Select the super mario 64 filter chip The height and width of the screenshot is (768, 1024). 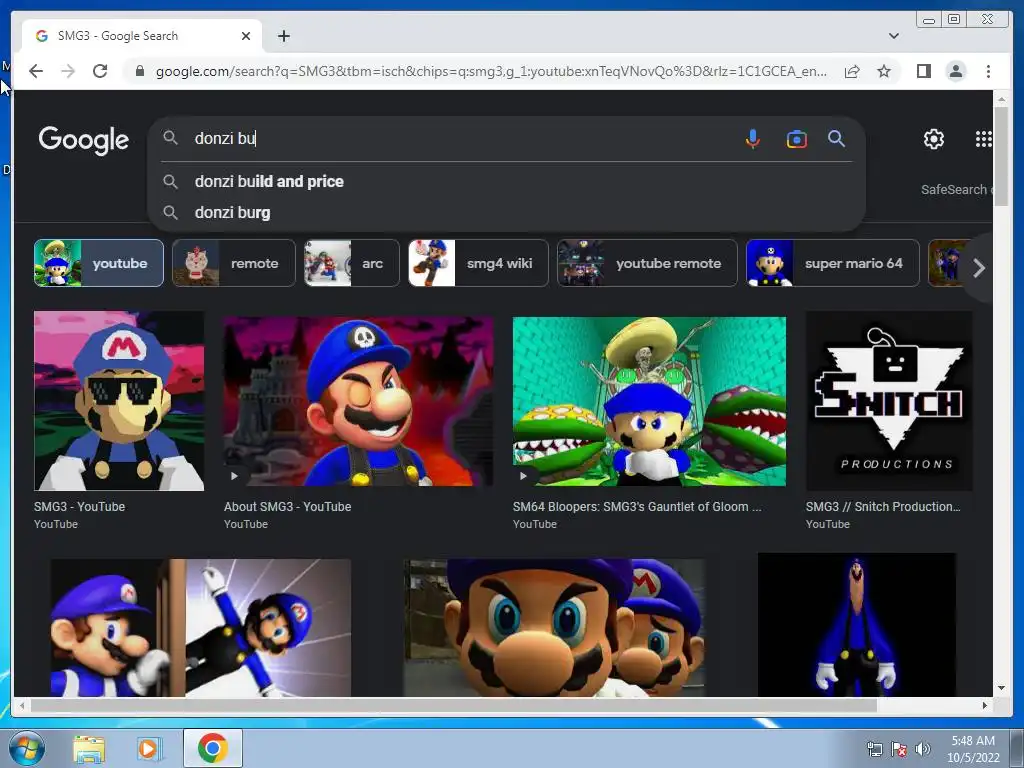tap(833, 263)
